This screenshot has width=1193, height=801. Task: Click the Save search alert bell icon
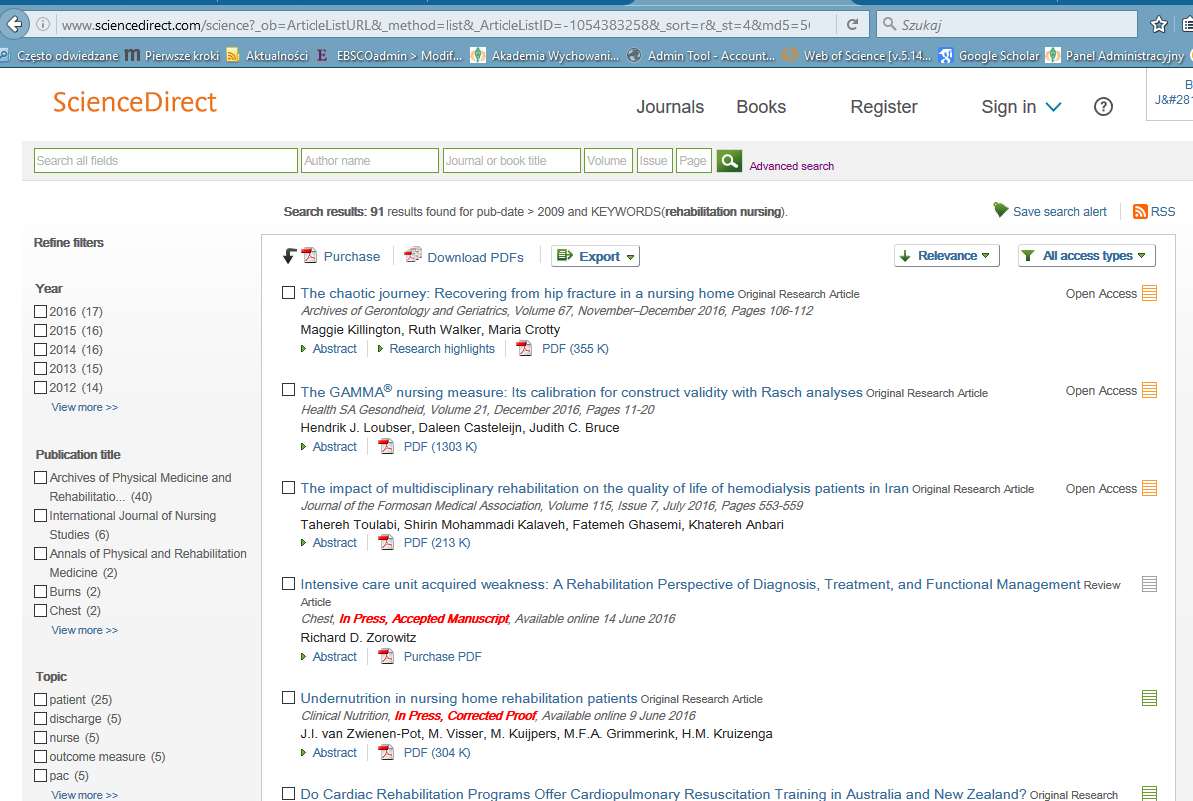1001,210
